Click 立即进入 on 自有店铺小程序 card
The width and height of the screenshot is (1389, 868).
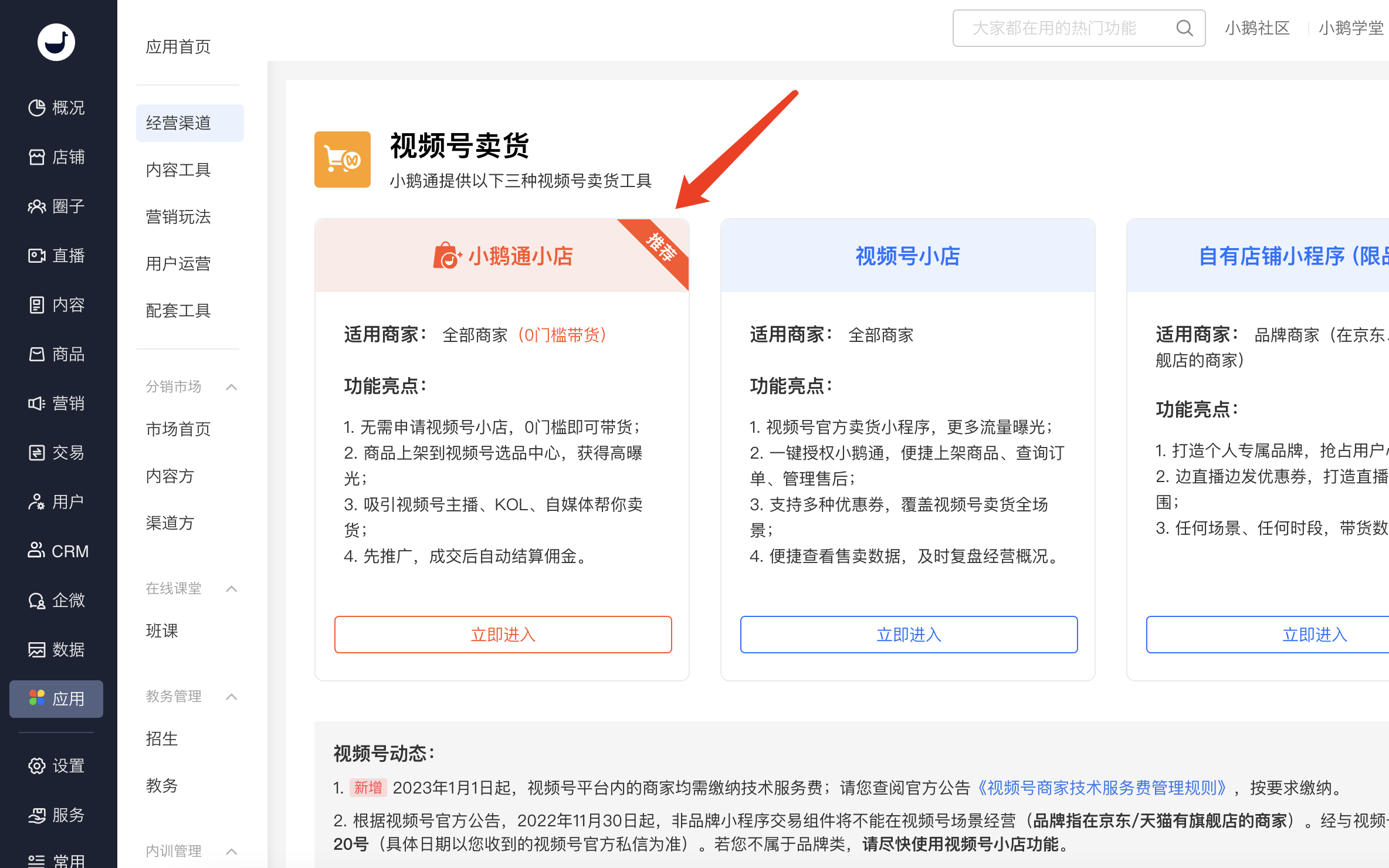(x=1268, y=635)
